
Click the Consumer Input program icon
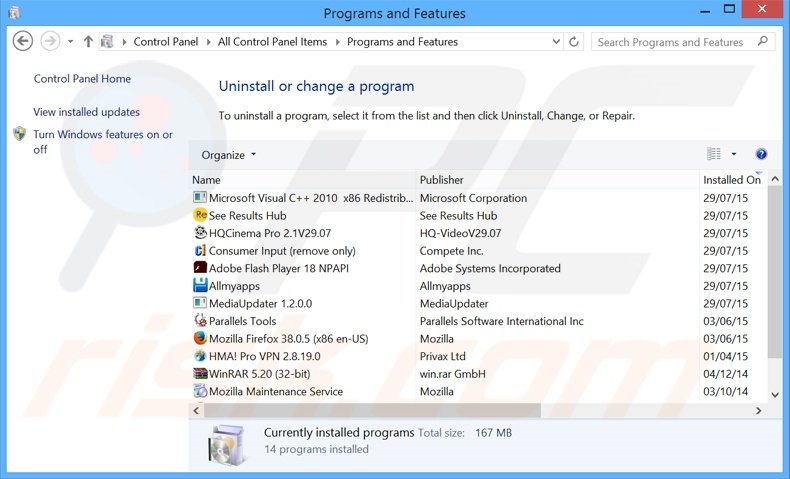(x=200, y=250)
